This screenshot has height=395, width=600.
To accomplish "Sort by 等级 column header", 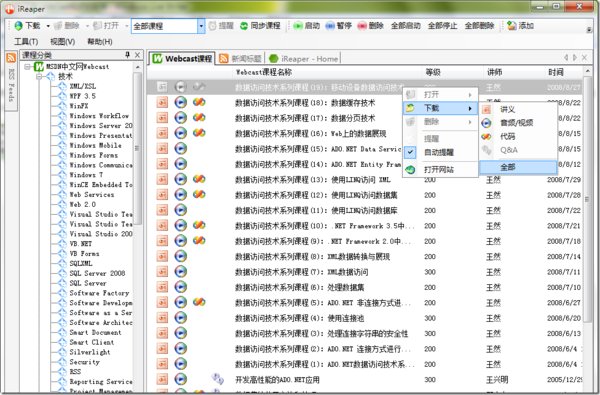I will (x=433, y=72).
